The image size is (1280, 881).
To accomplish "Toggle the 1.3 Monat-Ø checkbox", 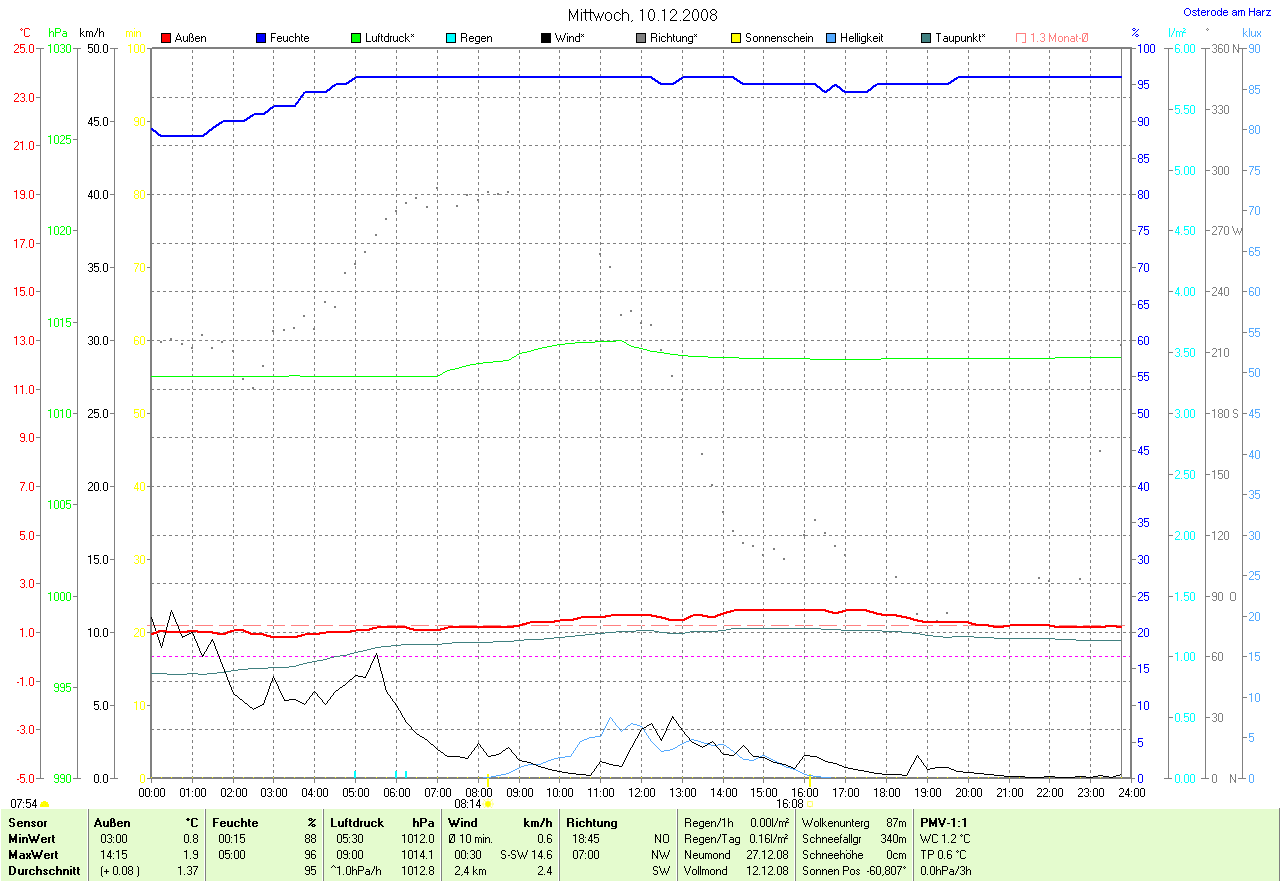I will click(1021, 38).
